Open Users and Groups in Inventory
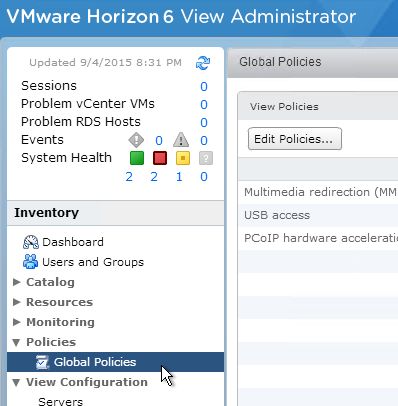The image size is (398, 406). pos(93,262)
